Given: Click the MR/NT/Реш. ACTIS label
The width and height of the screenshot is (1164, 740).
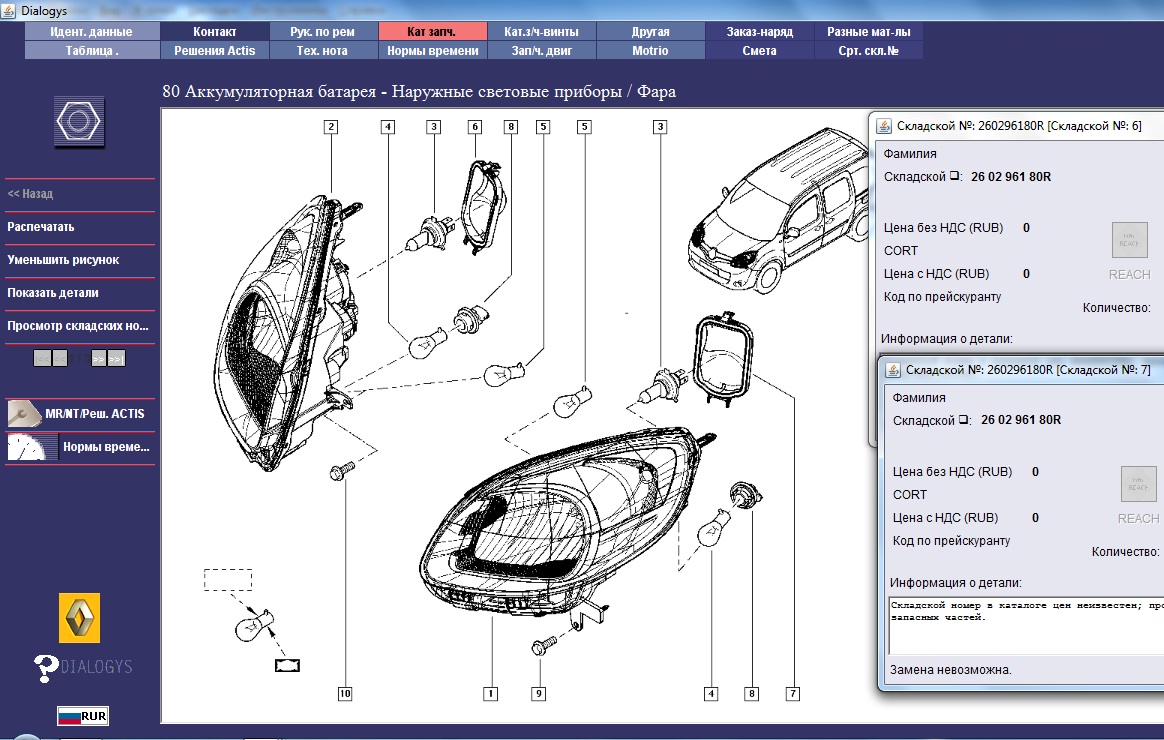Looking at the screenshot, I should [94, 413].
